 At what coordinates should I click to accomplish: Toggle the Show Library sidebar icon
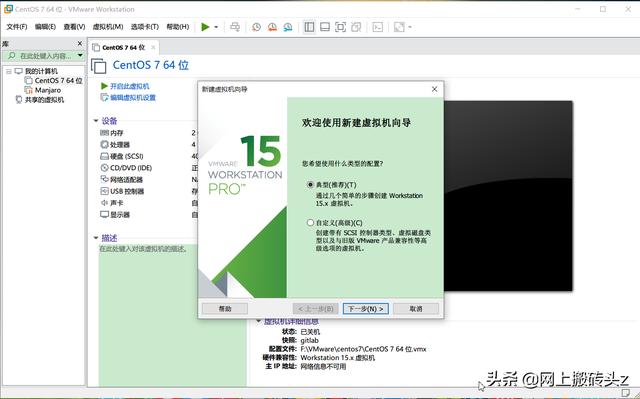(309, 27)
